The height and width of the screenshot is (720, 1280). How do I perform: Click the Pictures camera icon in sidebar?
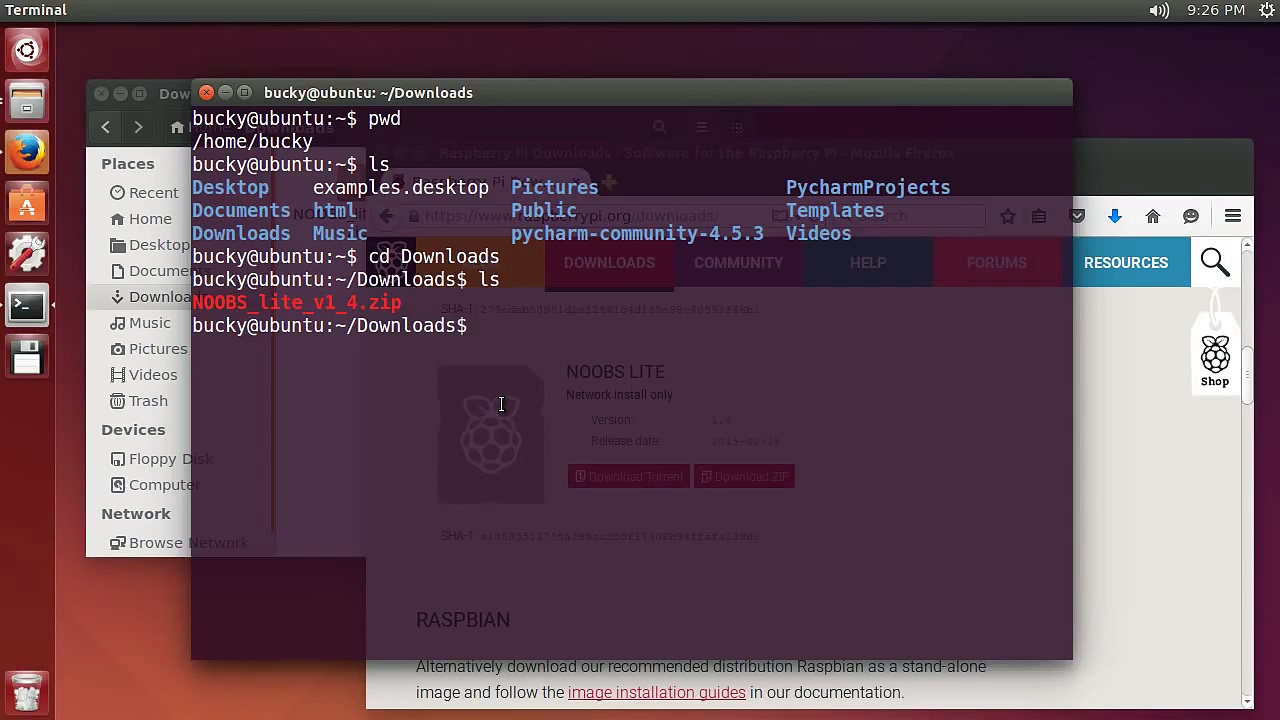[x=118, y=349]
